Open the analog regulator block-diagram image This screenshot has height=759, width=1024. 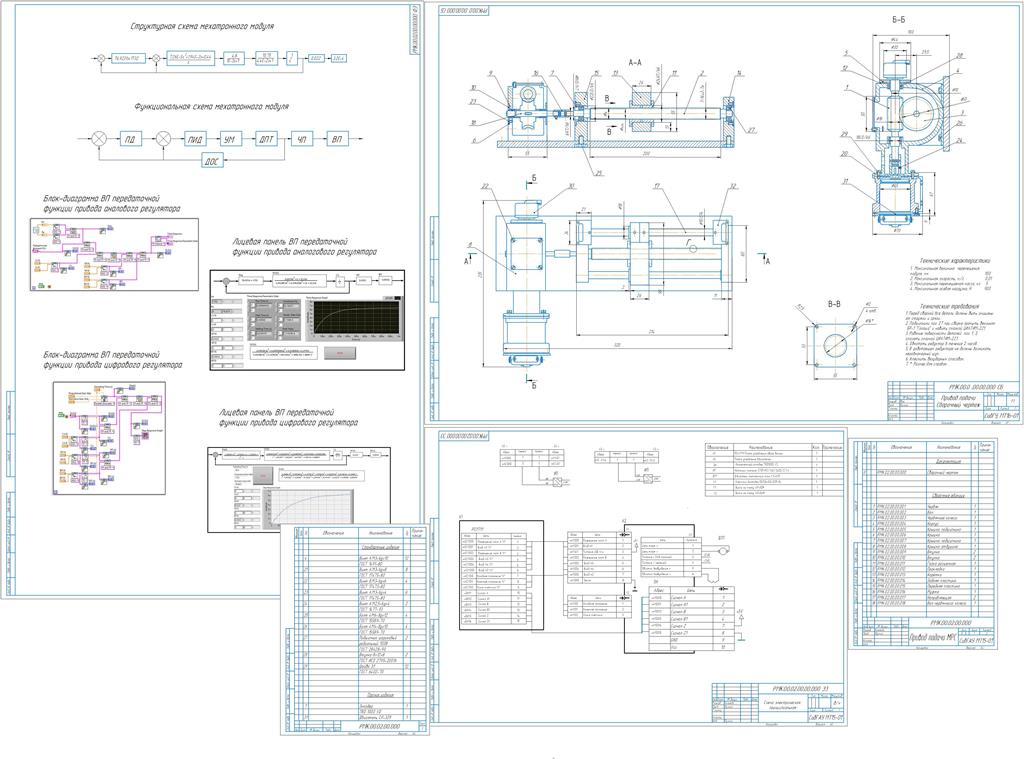point(114,255)
